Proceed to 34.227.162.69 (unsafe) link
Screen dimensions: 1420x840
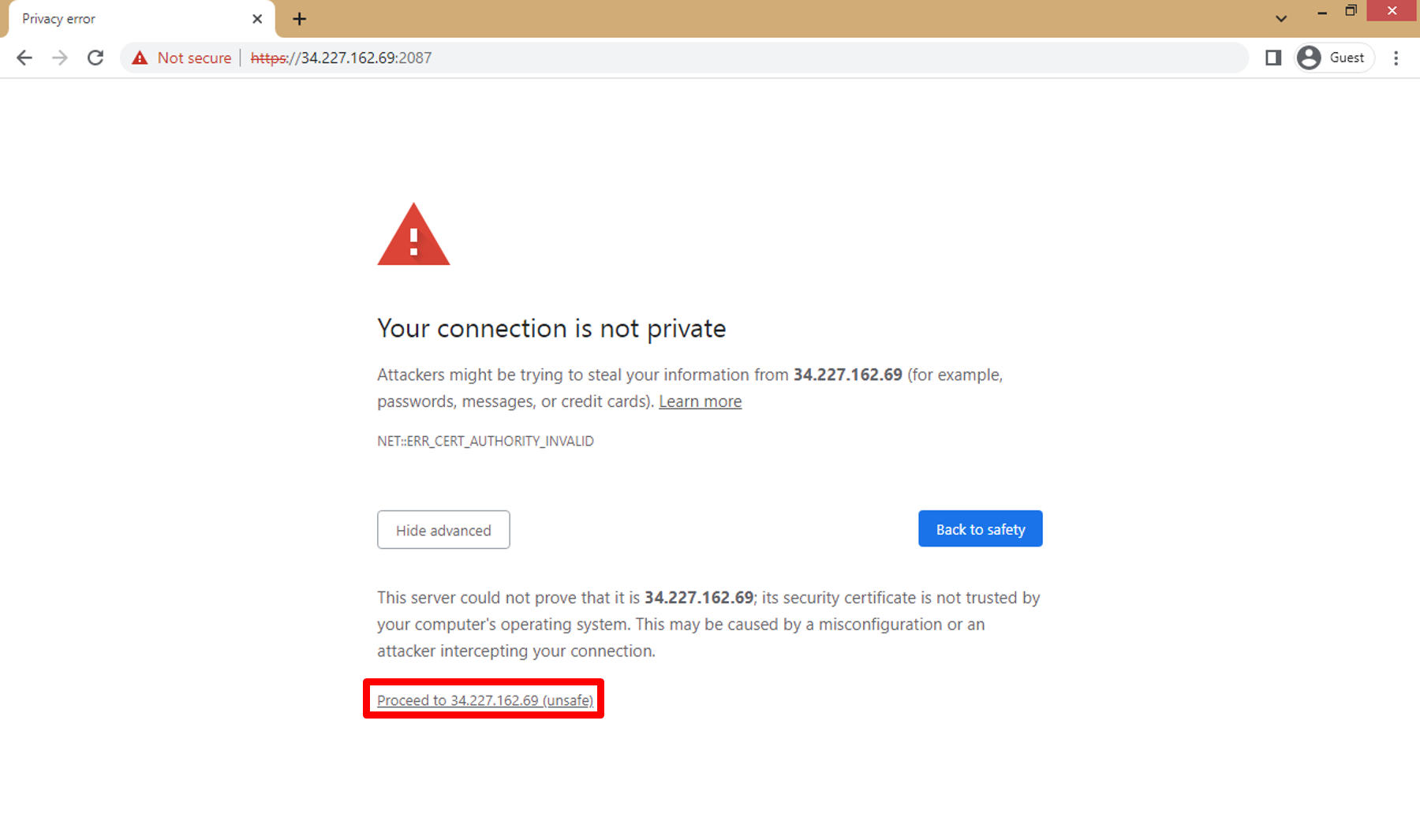tap(484, 700)
